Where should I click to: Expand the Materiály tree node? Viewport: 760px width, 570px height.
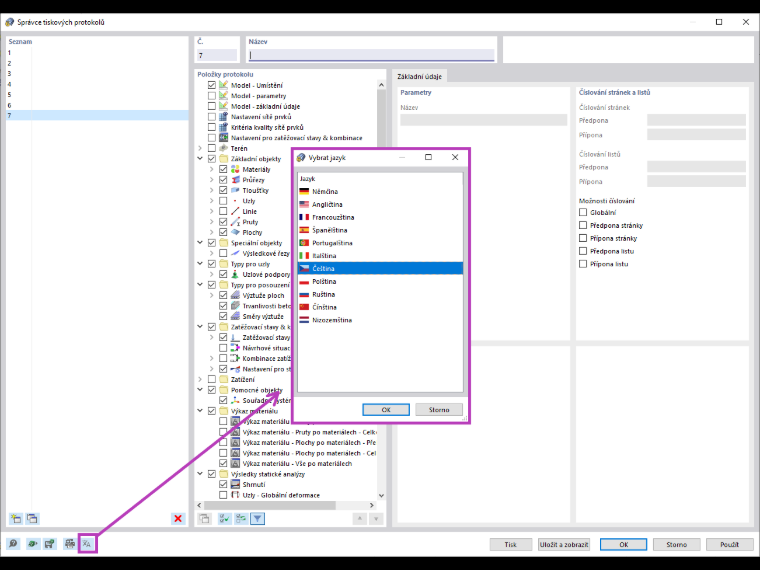(x=211, y=169)
